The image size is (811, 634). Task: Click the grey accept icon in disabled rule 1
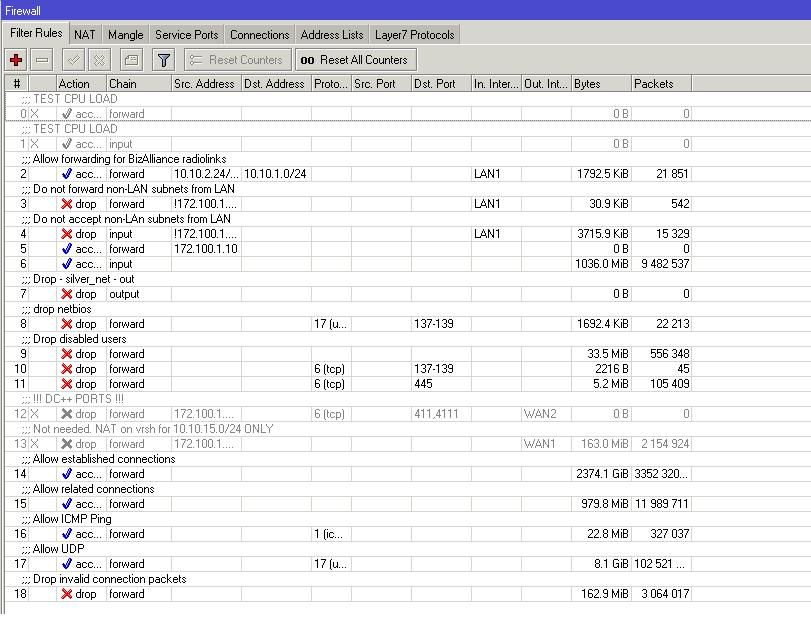[x=67, y=144]
